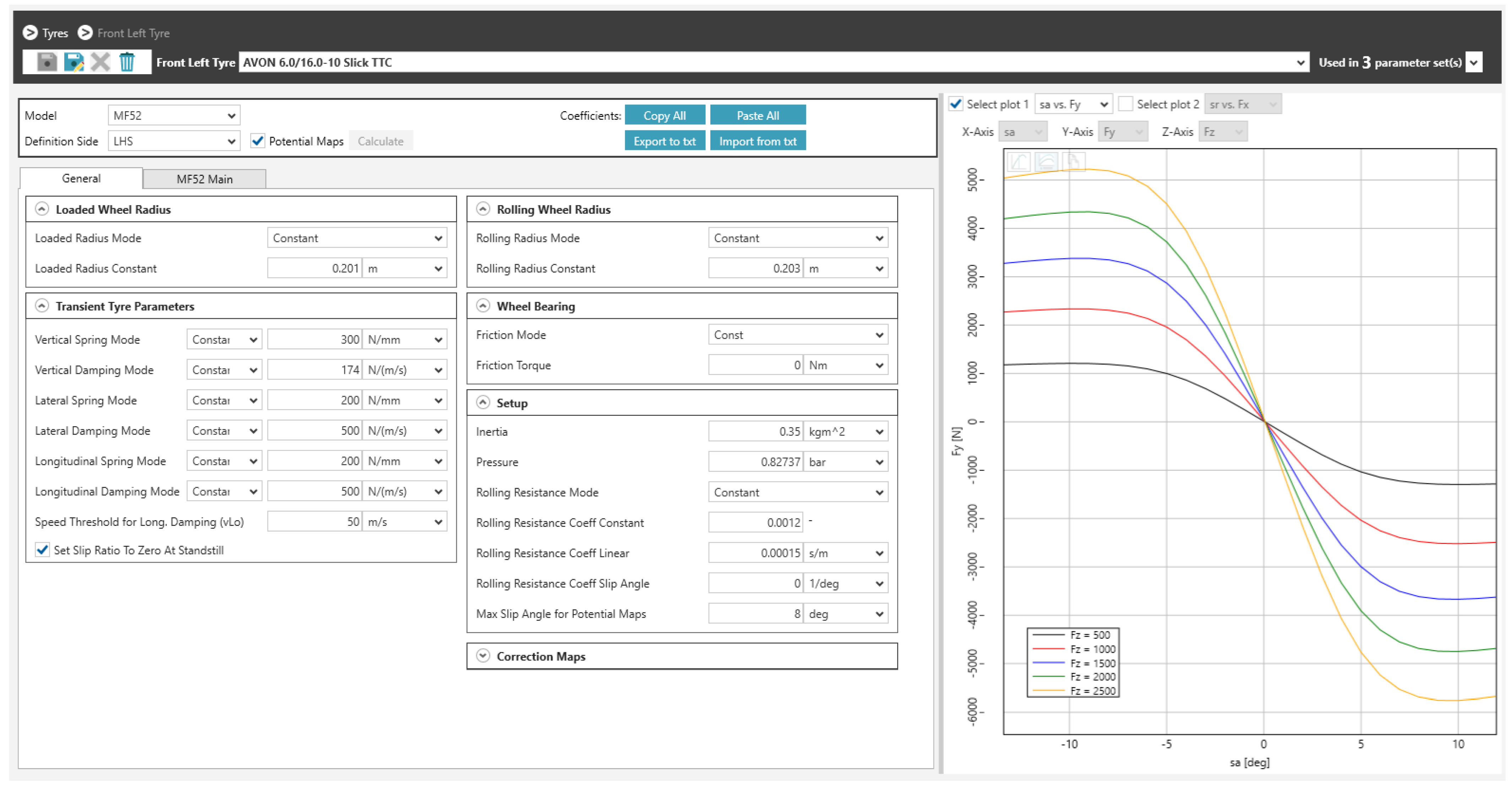Click the Copy All coefficients button
Image resolution: width=1512 pixels, height=789 pixels.
pyautogui.click(x=664, y=116)
